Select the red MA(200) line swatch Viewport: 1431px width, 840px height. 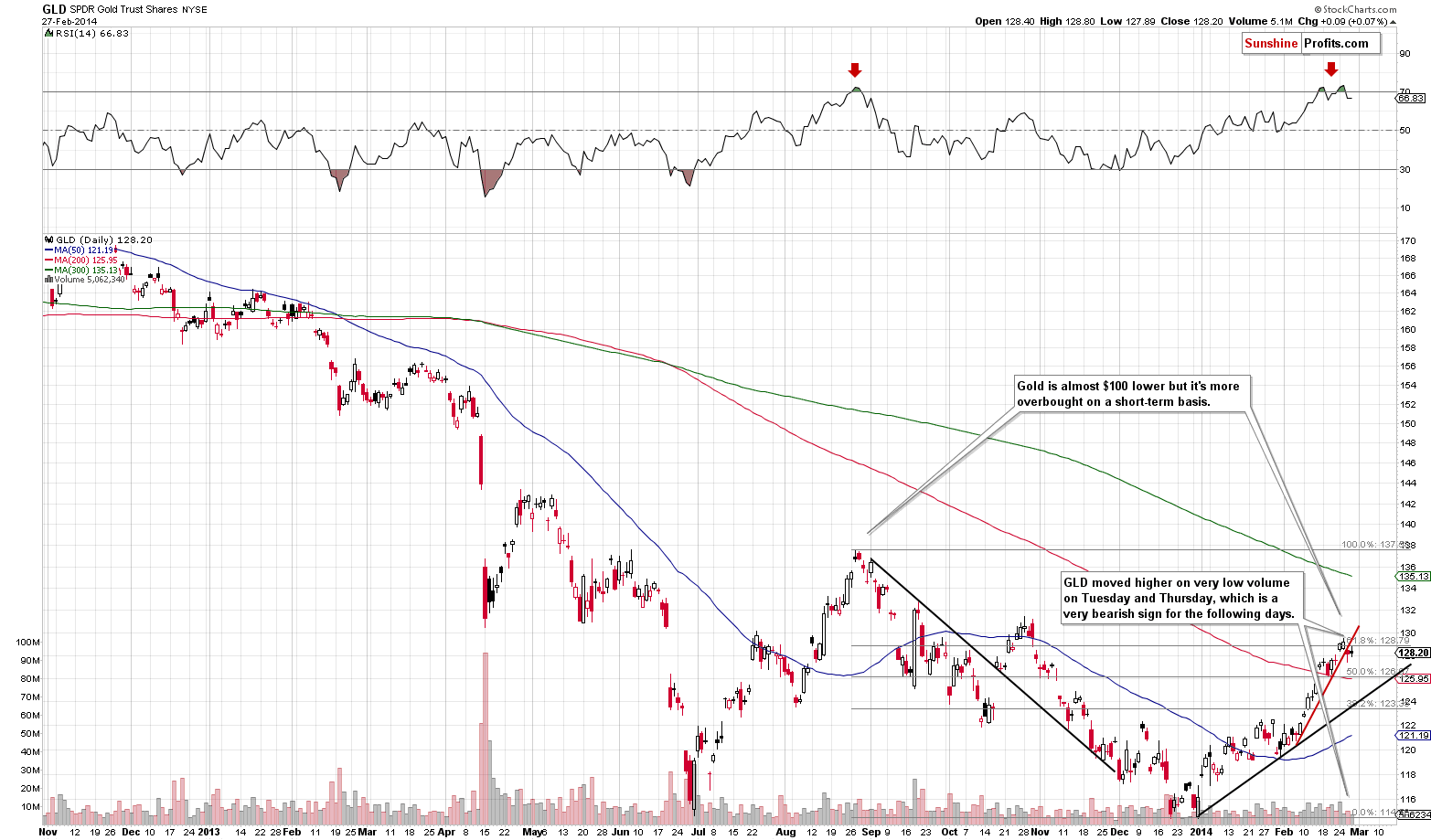(x=48, y=260)
